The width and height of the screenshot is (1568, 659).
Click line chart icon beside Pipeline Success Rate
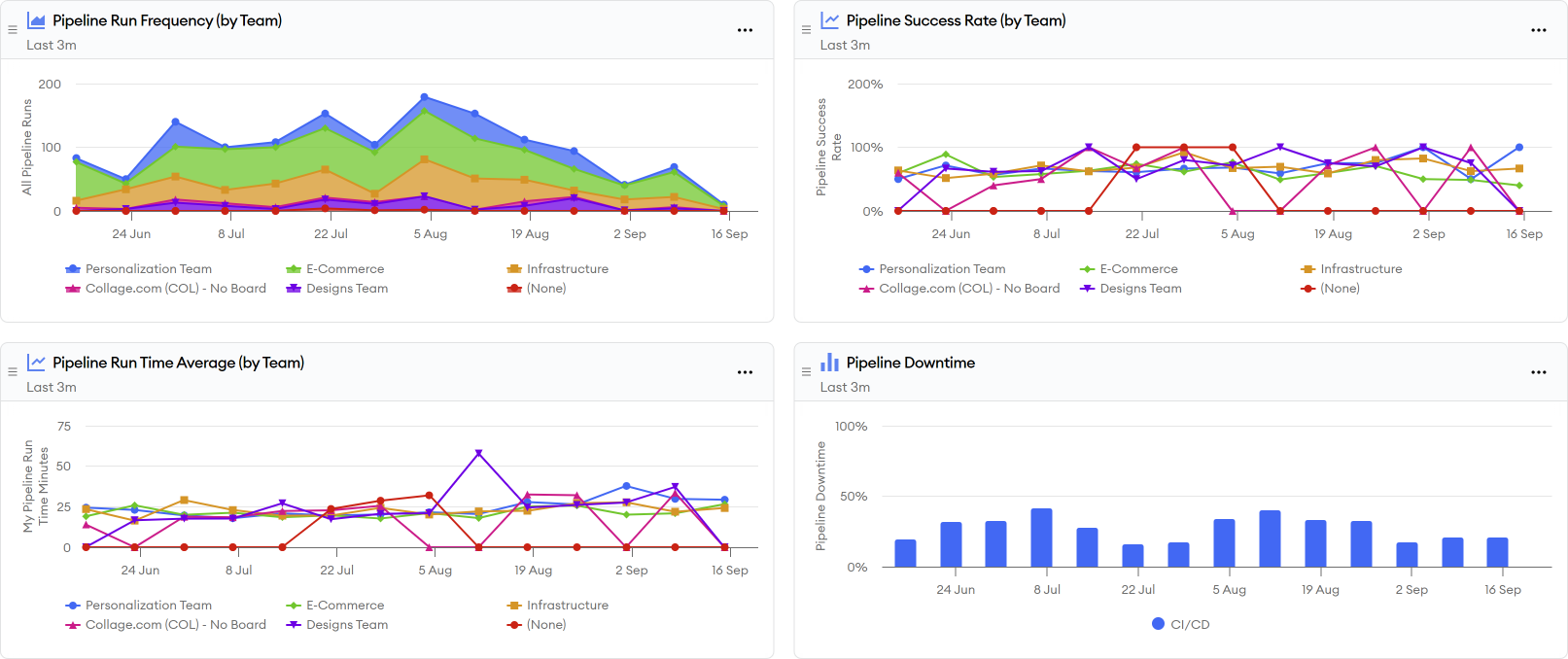pos(829,20)
